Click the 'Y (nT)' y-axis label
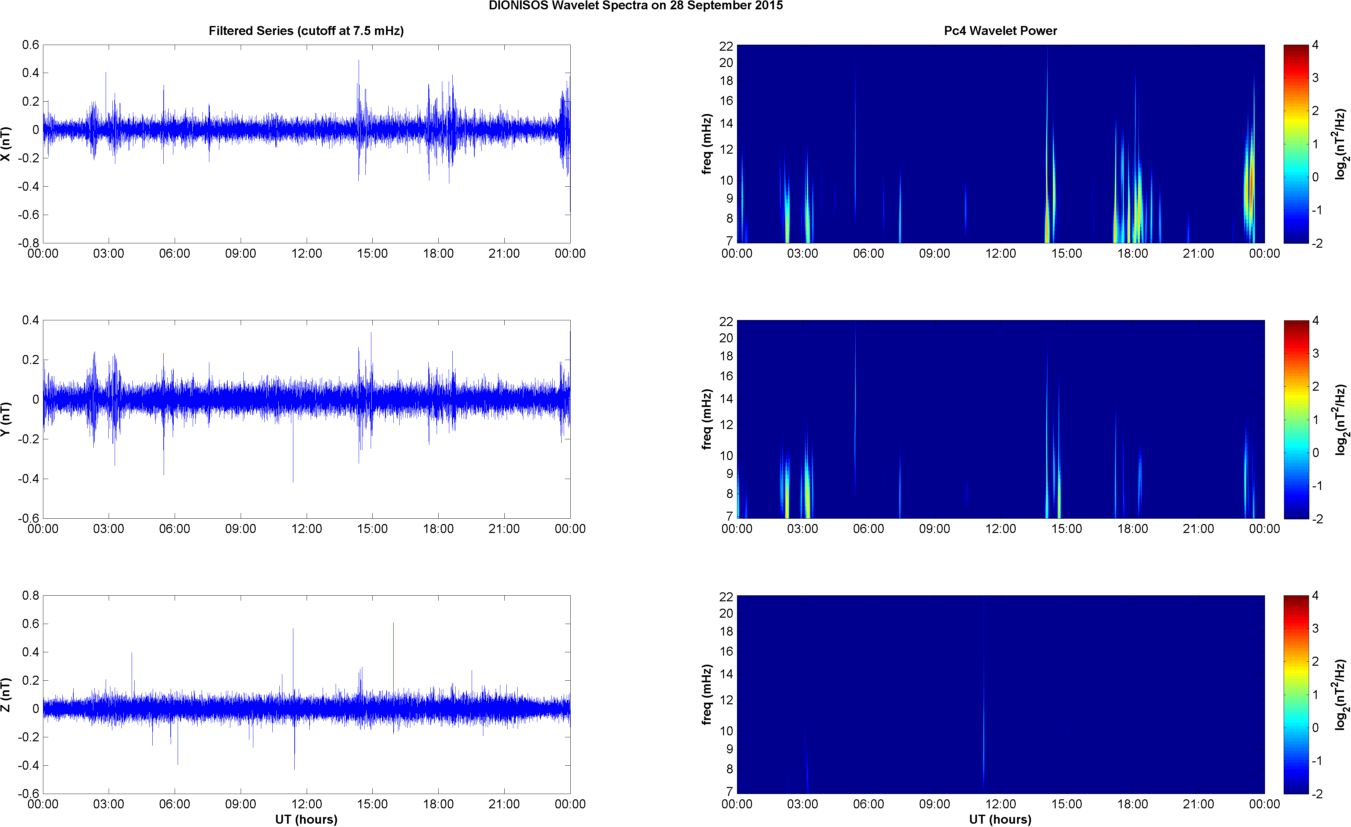This screenshot has height=827, width=1351. 7,419
